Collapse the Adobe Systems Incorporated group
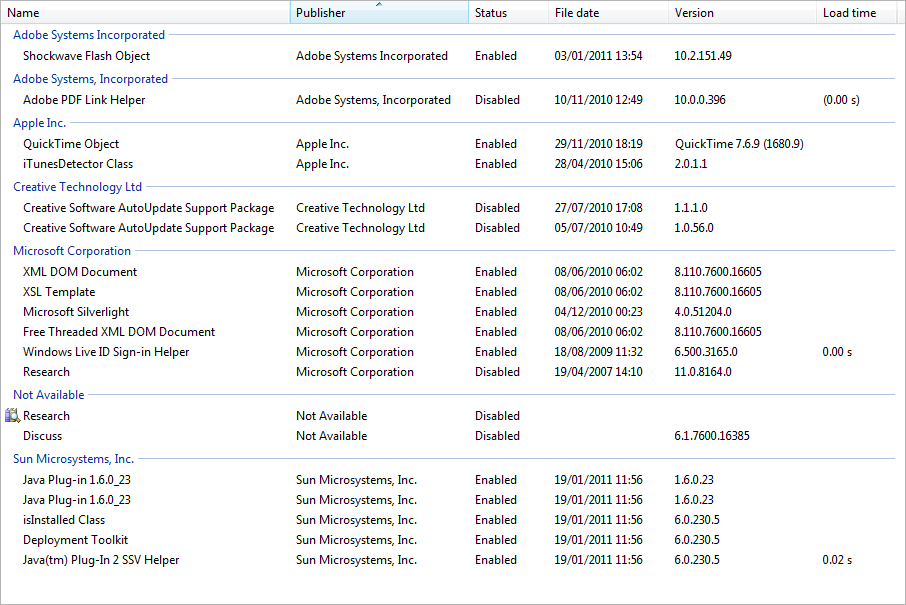Image resolution: width=906 pixels, height=605 pixels. click(x=89, y=35)
